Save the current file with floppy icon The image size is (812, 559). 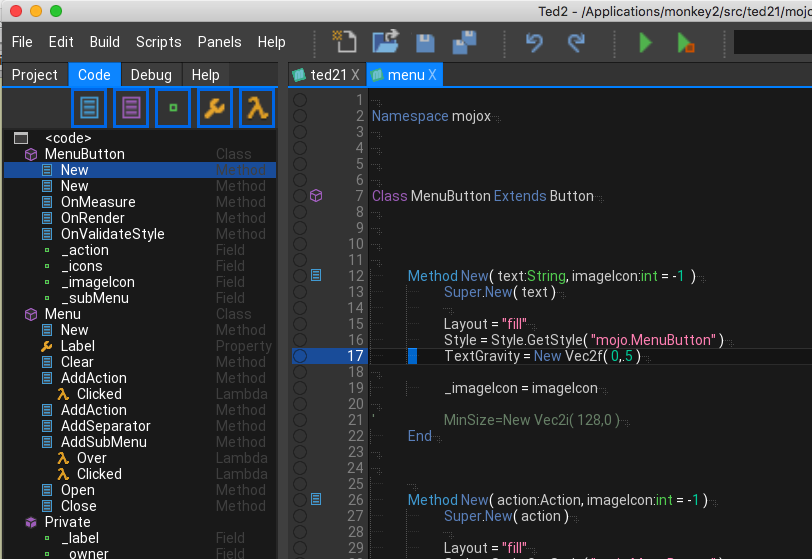(x=425, y=42)
